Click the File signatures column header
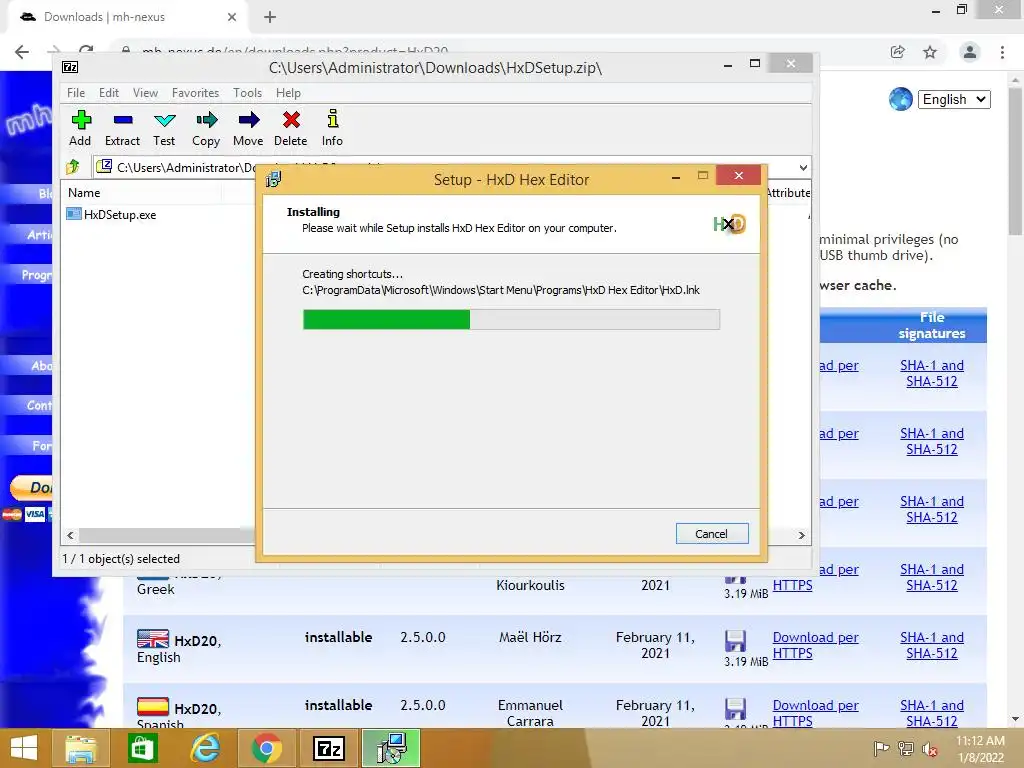The image size is (1024, 768). click(x=932, y=325)
